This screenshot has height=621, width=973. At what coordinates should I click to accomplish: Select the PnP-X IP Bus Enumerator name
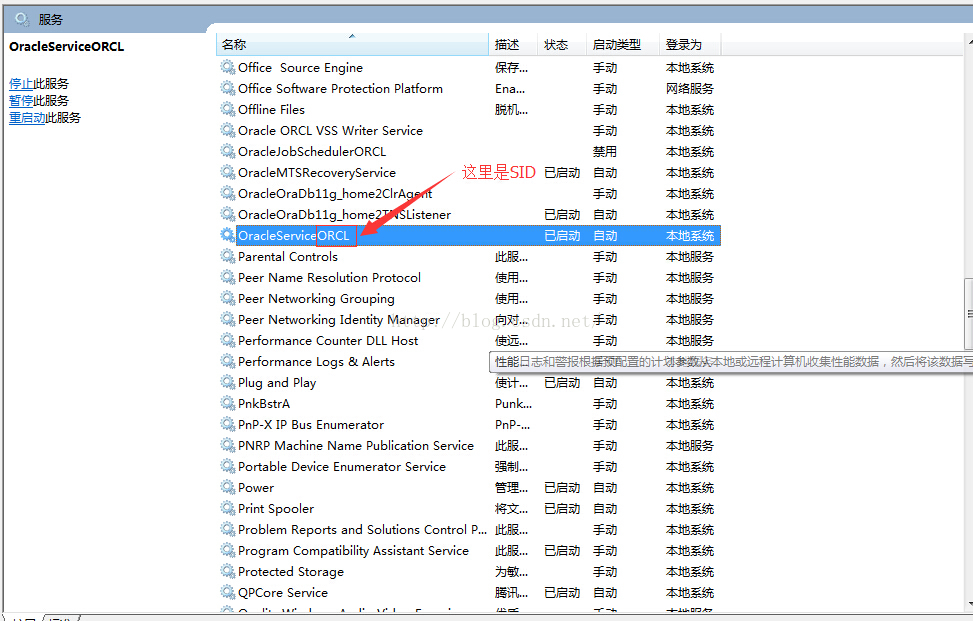click(x=311, y=425)
